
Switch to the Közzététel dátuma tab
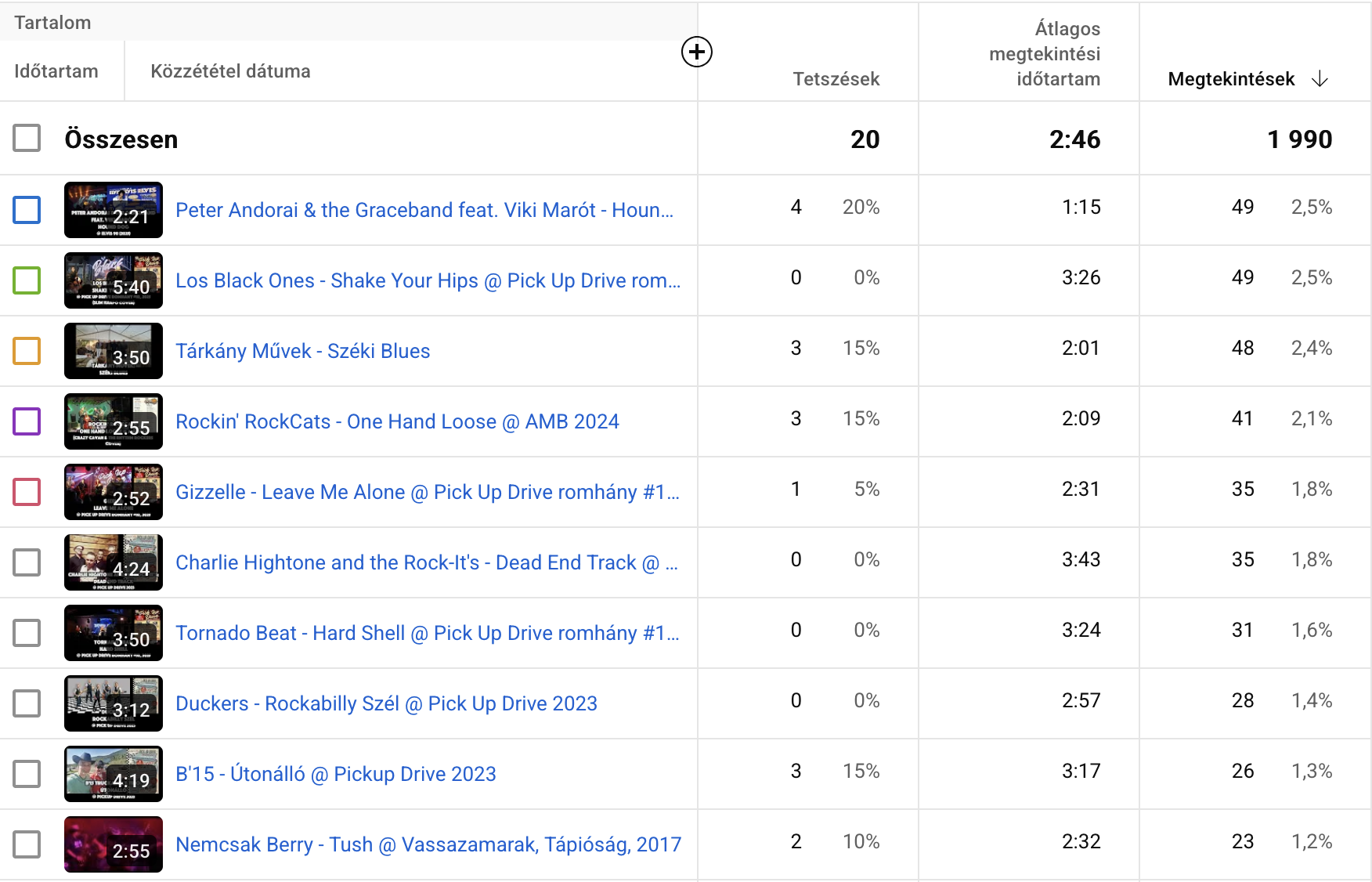pyautogui.click(x=230, y=71)
